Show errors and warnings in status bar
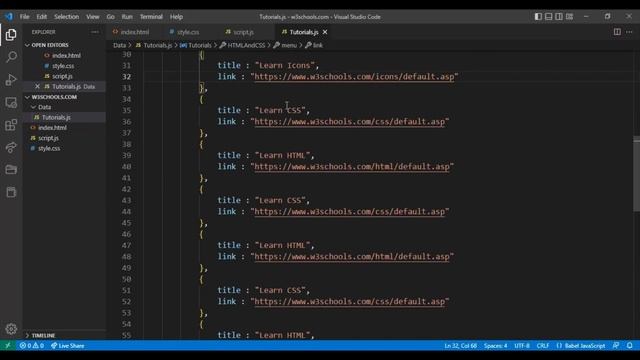This screenshot has height=360, width=640. pyautogui.click(x=31, y=346)
